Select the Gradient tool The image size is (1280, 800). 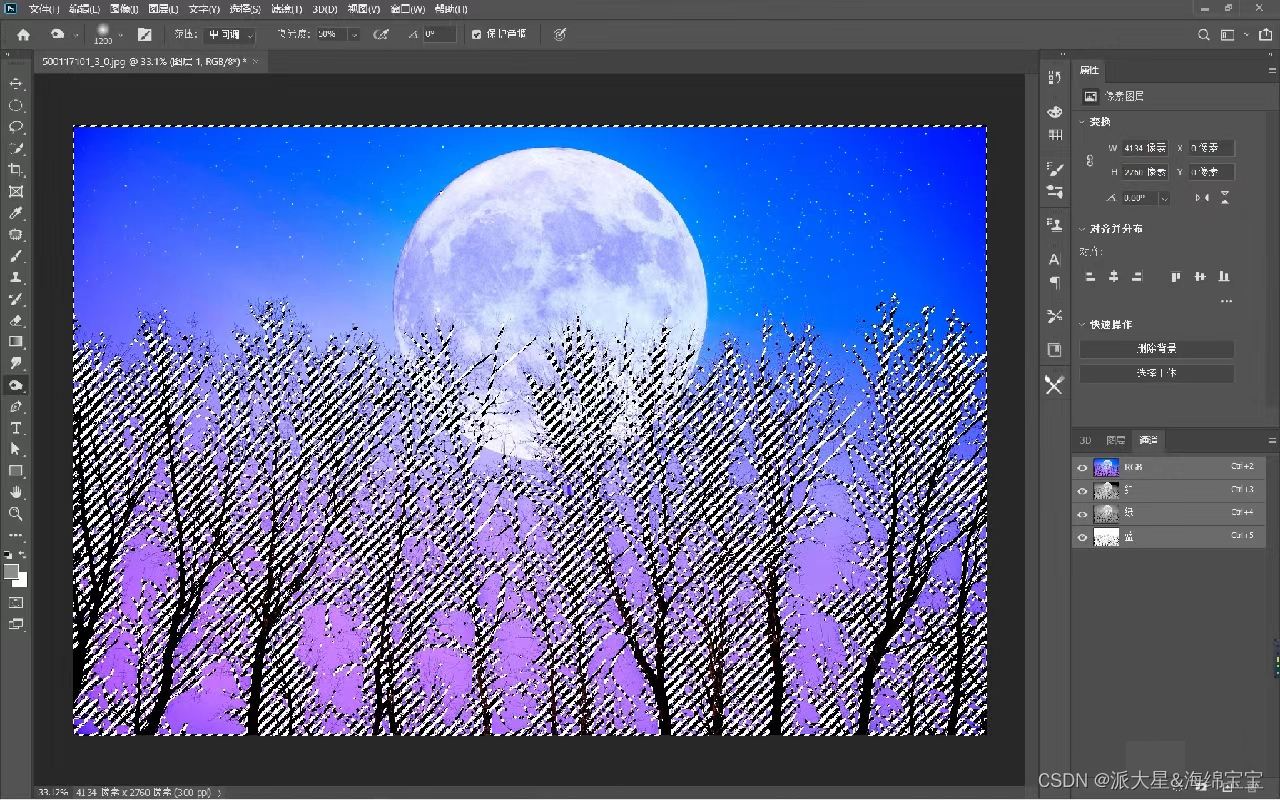pos(16,342)
